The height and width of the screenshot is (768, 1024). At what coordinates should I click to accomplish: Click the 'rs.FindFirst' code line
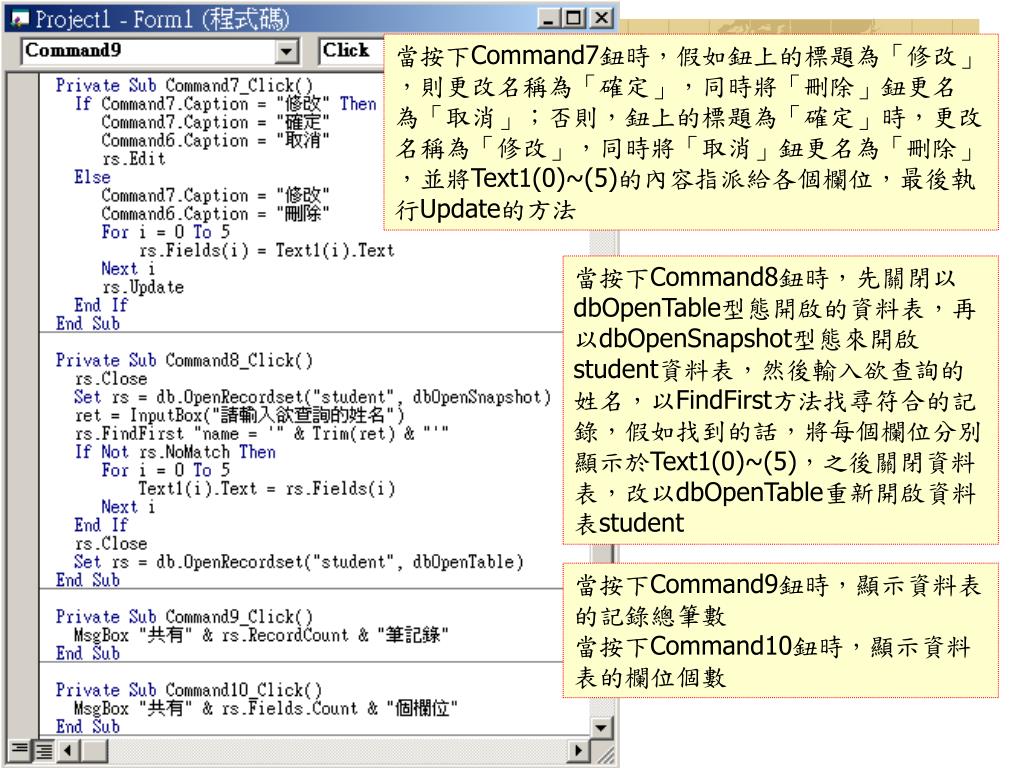tap(261, 433)
